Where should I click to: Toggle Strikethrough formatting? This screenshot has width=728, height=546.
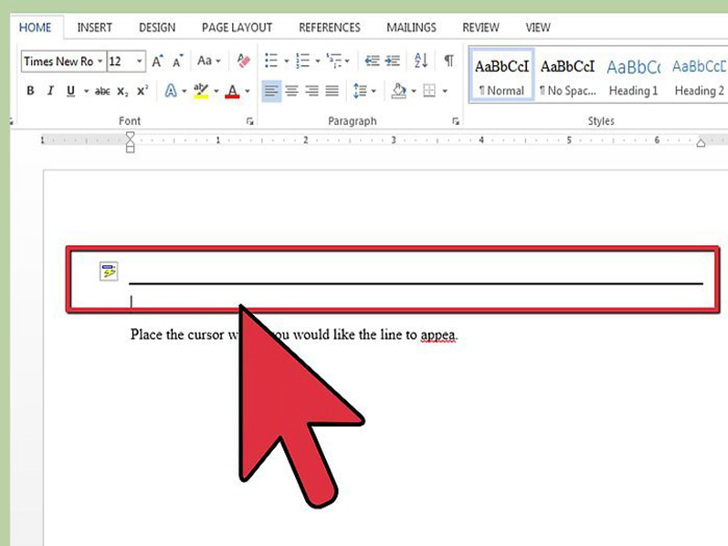click(x=102, y=91)
